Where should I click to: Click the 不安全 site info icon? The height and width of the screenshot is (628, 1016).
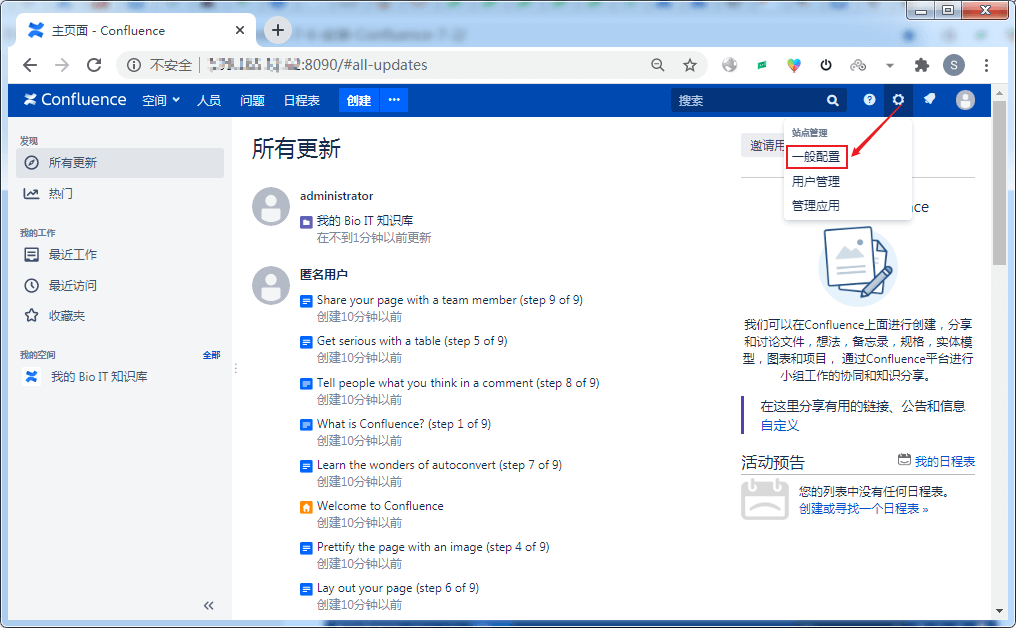134,65
